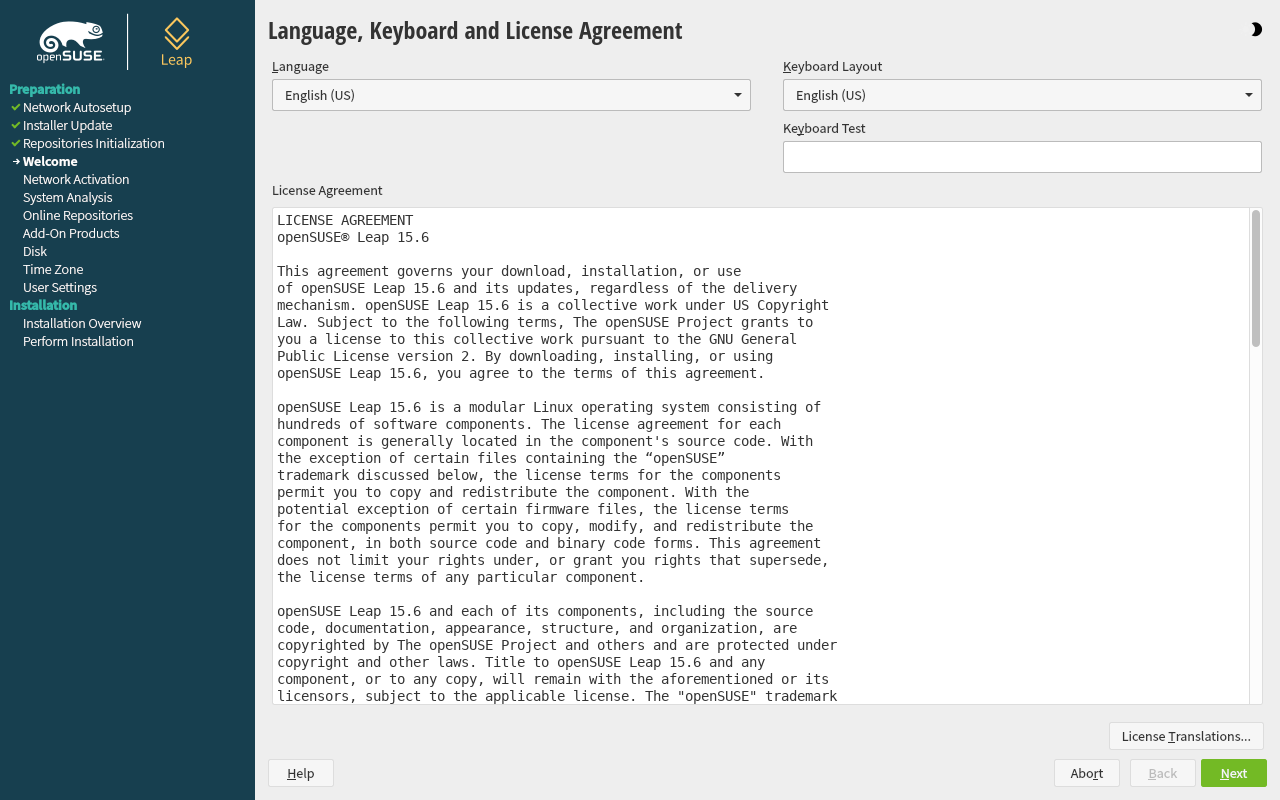Click the 'LICENSE AGREEMENT' heading line
This screenshot has width=1280, height=800.
pos(345,220)
